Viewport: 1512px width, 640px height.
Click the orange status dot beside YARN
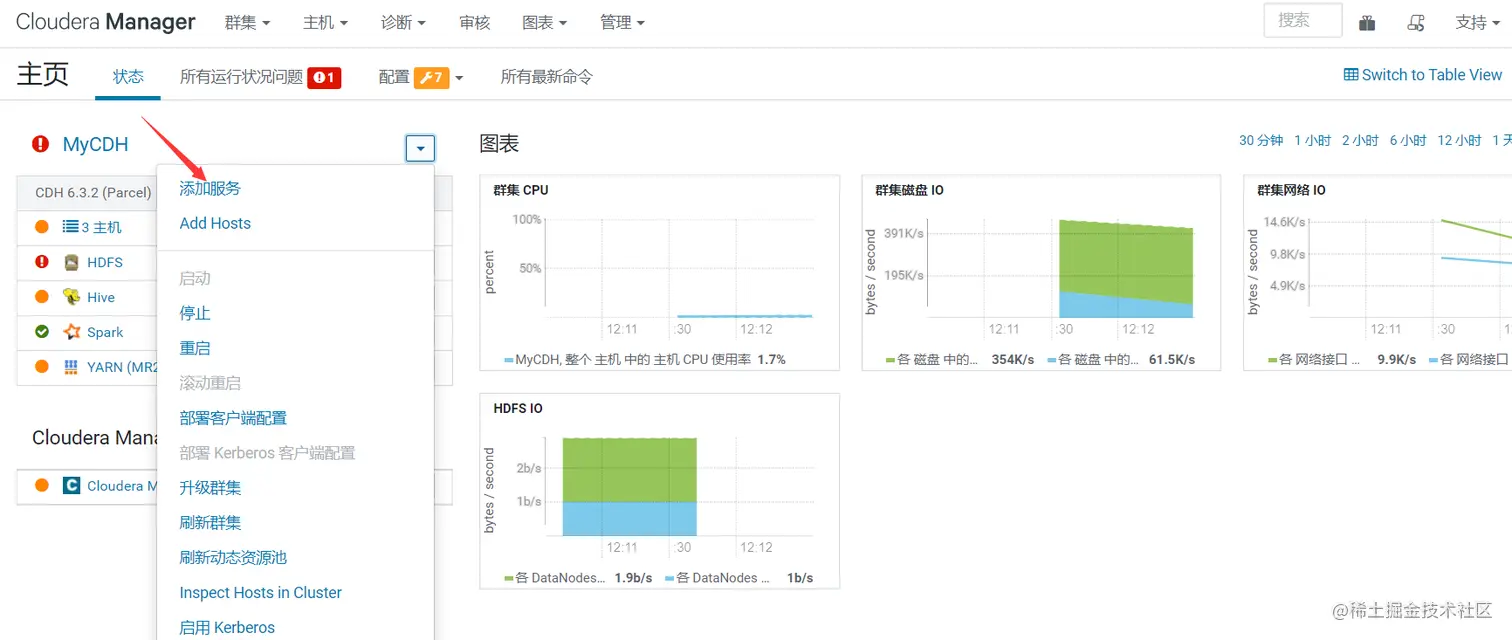click(42, 367)
